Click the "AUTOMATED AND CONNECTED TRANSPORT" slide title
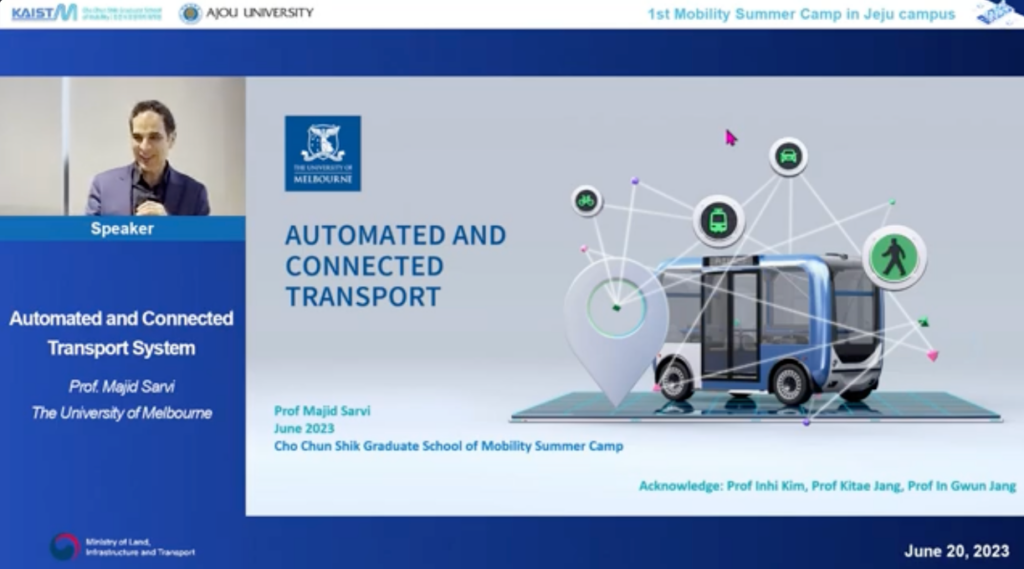1024x569 pixels. tap(395, 266)
